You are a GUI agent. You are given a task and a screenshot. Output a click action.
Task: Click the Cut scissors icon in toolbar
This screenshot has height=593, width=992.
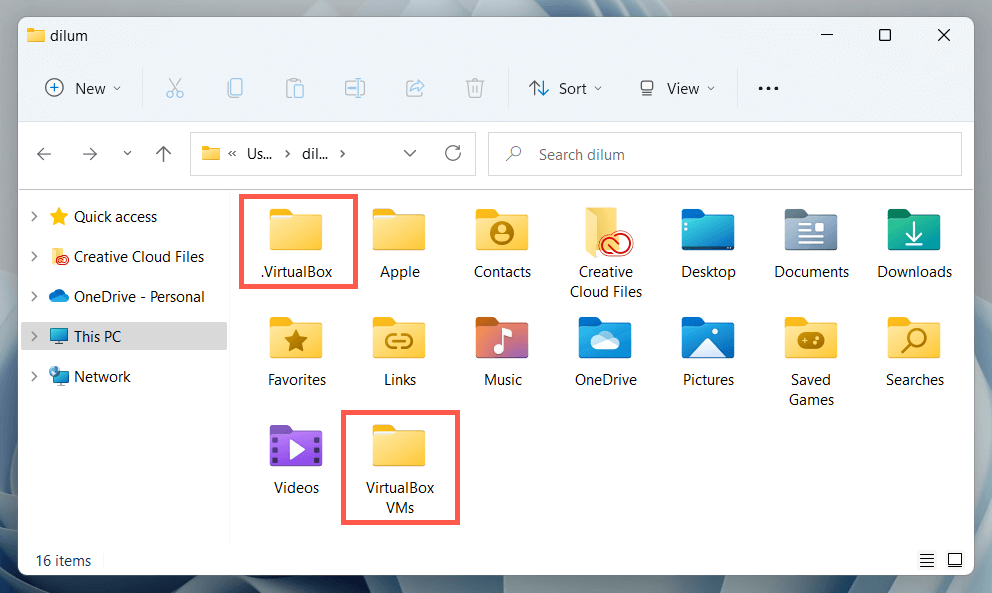click(x=175, y=88)
